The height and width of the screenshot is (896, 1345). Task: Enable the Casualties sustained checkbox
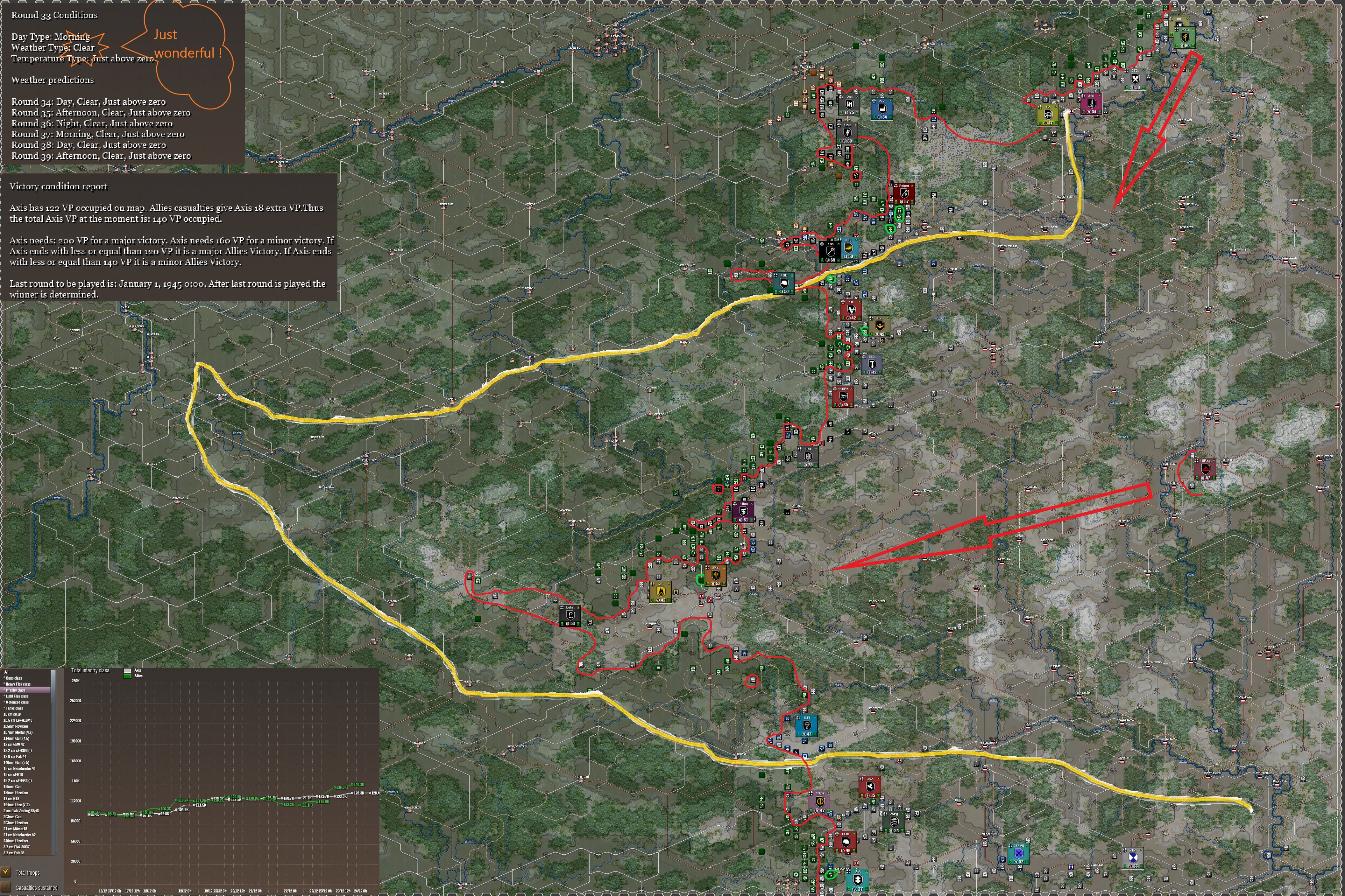pyautogui.click(x=6, y=887)
